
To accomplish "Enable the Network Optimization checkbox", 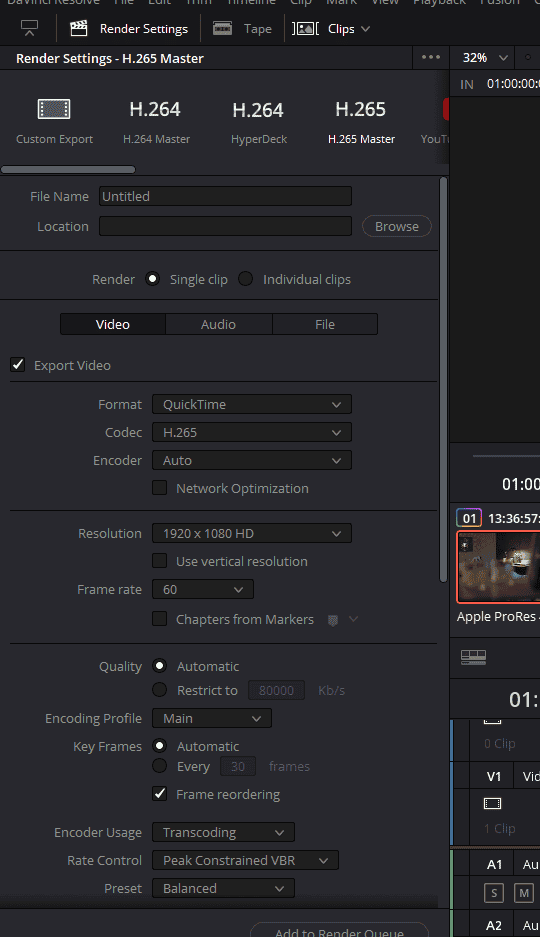I will (159, 488).
